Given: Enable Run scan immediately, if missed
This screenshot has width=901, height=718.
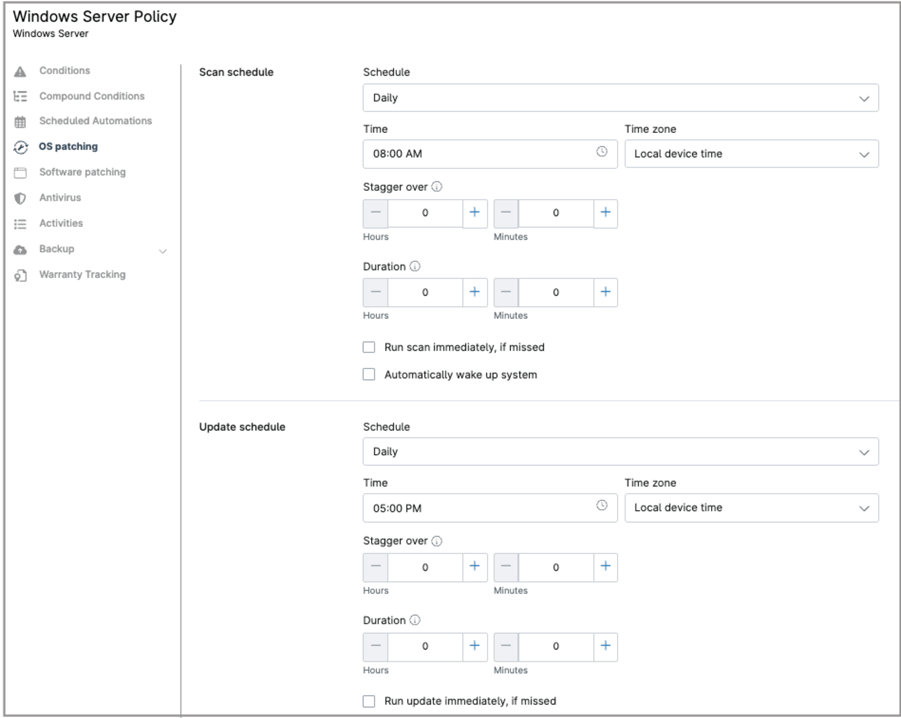Looking at the screenshot, I should (369, 347).
